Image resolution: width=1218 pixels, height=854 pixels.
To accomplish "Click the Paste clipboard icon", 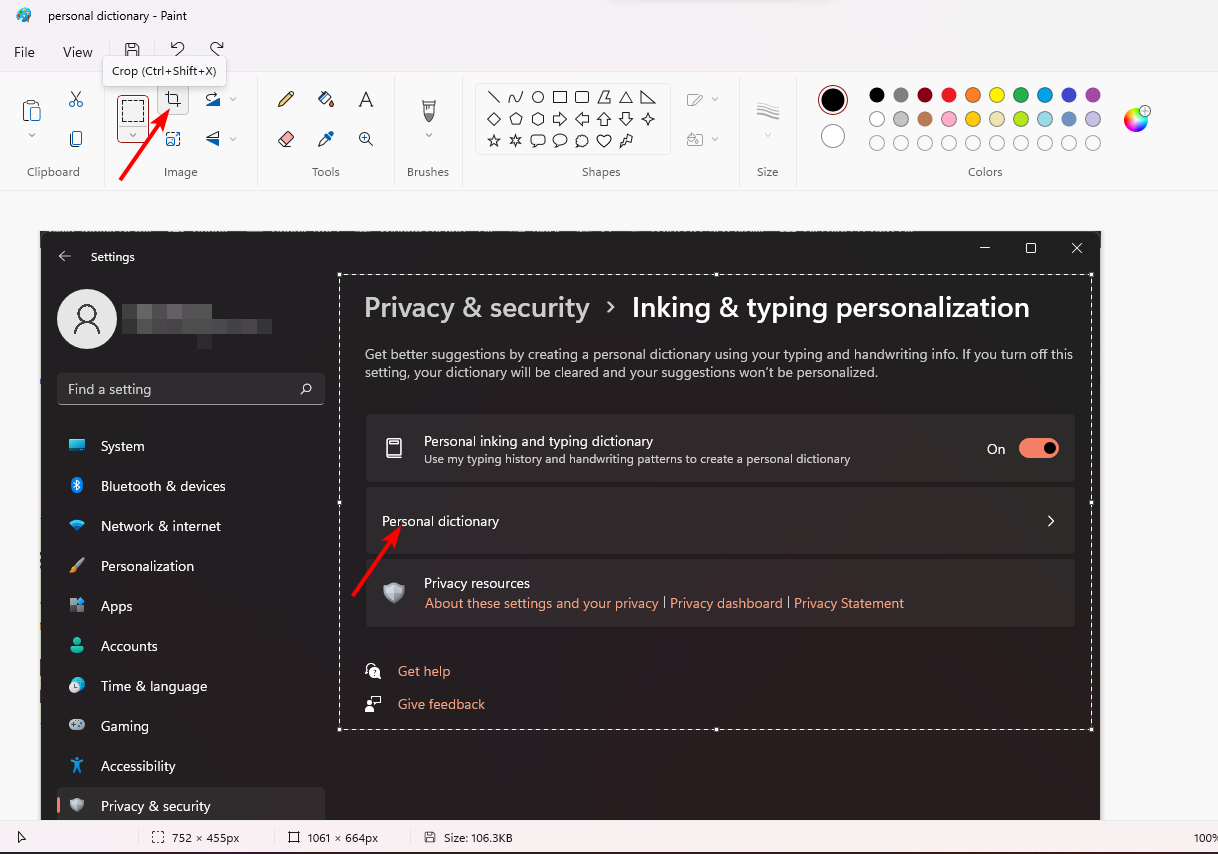I will pos(32,110).
